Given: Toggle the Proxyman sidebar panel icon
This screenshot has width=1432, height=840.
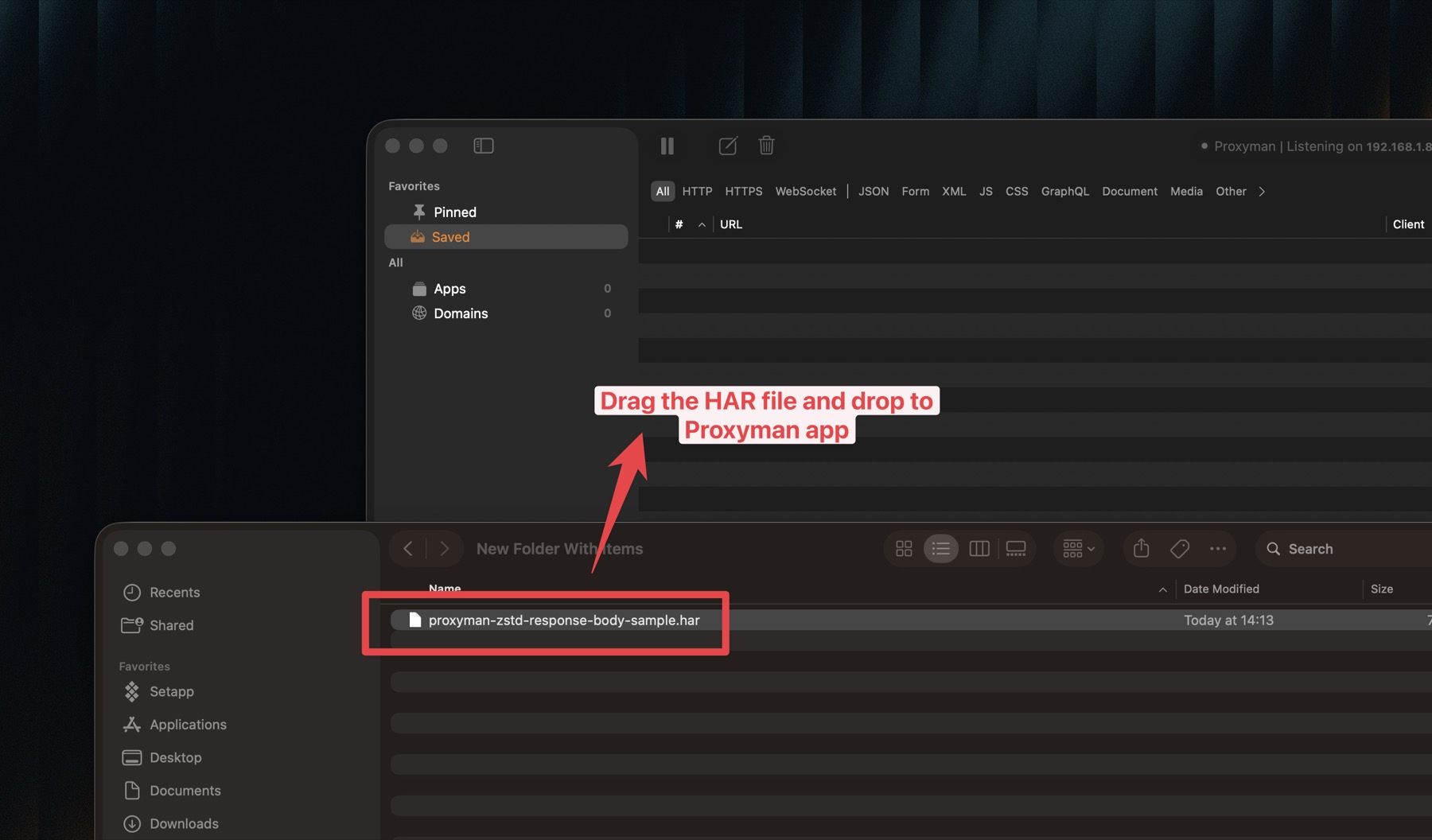Looking at the screenshot, I should click(x=484, y=146).
